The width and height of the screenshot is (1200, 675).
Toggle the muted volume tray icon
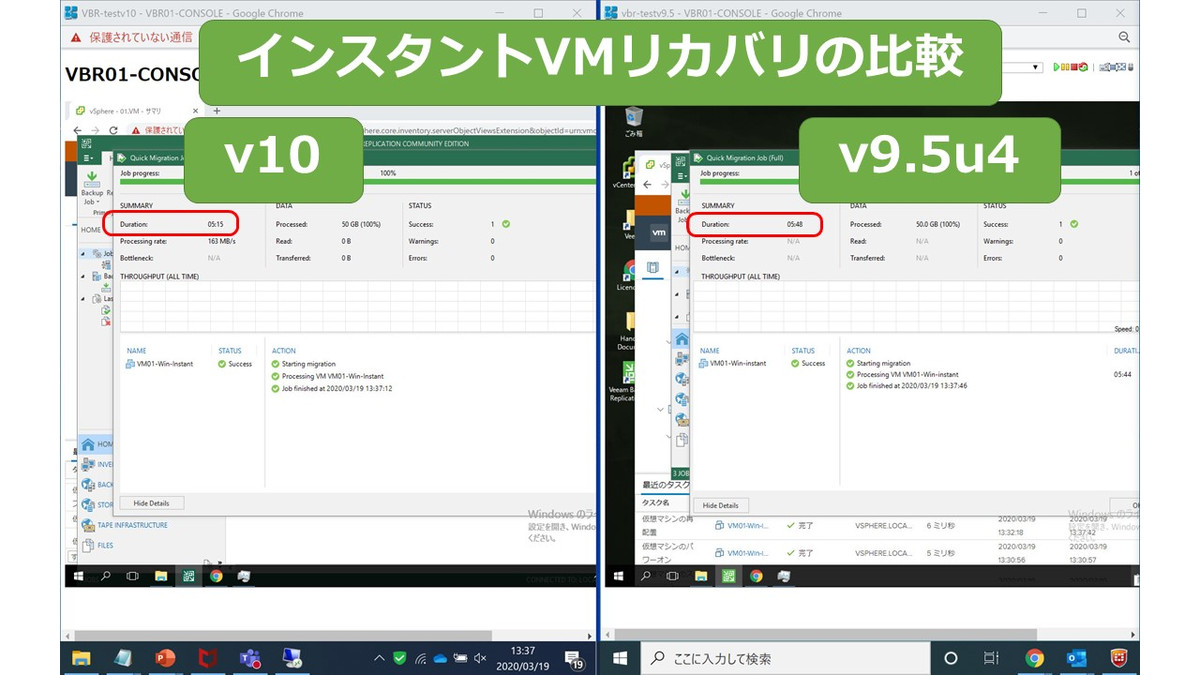point(480,658)
